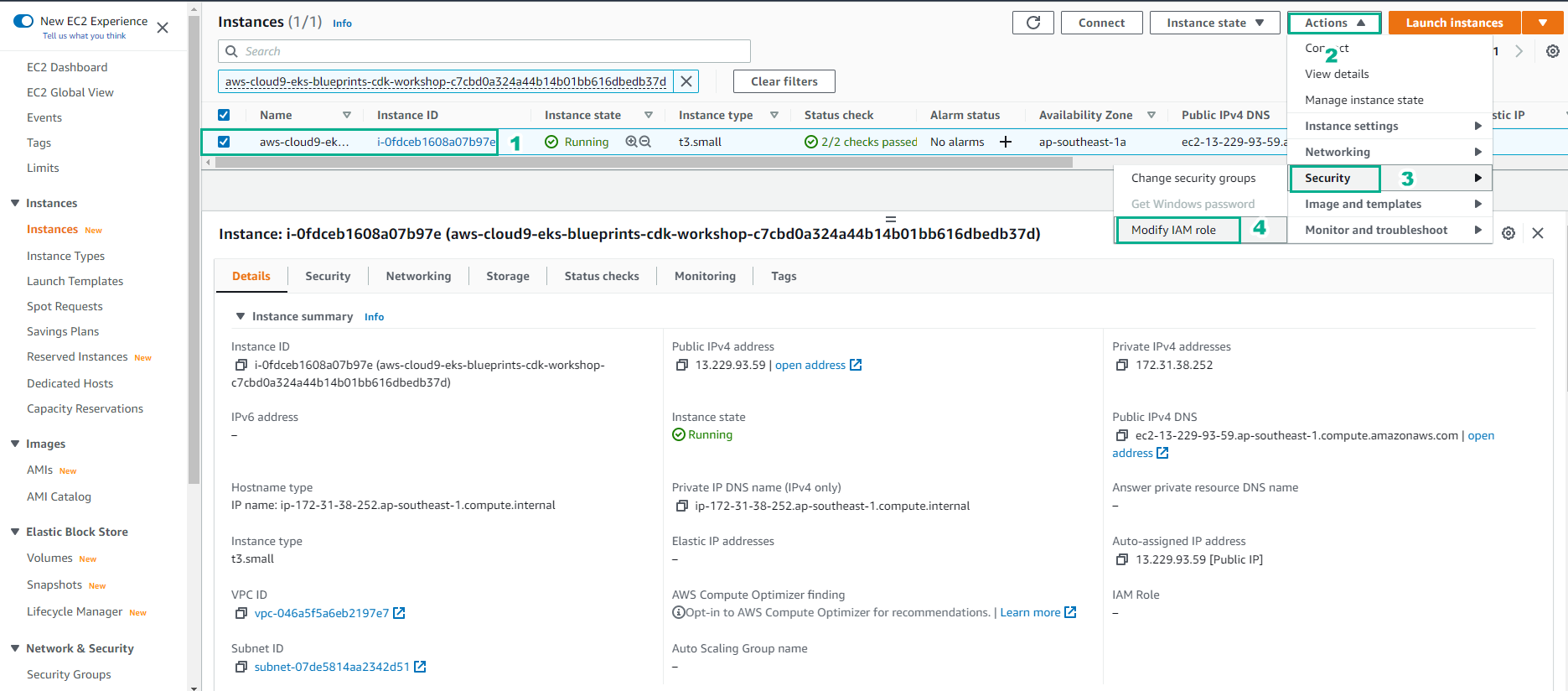Screen dimensions: 1568x691
Task: Open Launch instances split arrow dropdown
Action: [x=1543, y=23]
